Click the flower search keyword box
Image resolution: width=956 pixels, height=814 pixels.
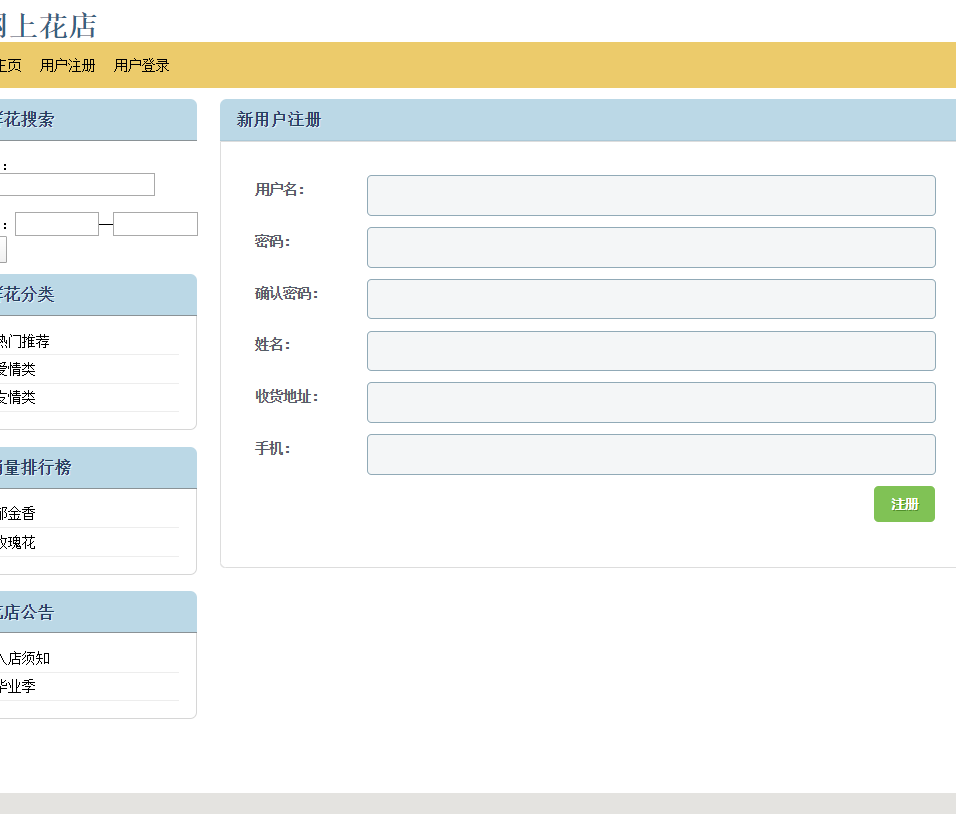pyautogui.click(x=77, y=184)
